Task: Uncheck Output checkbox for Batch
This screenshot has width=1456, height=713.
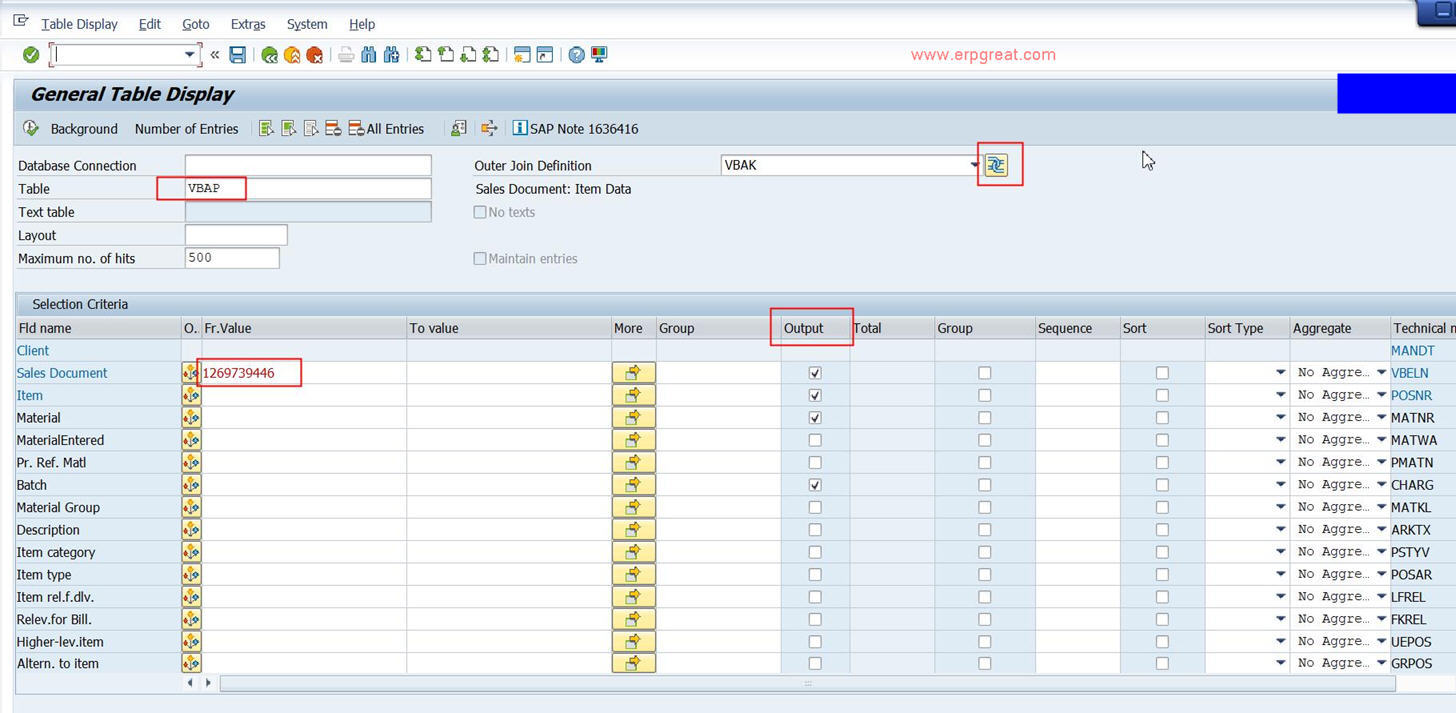Action: point(815,485)
